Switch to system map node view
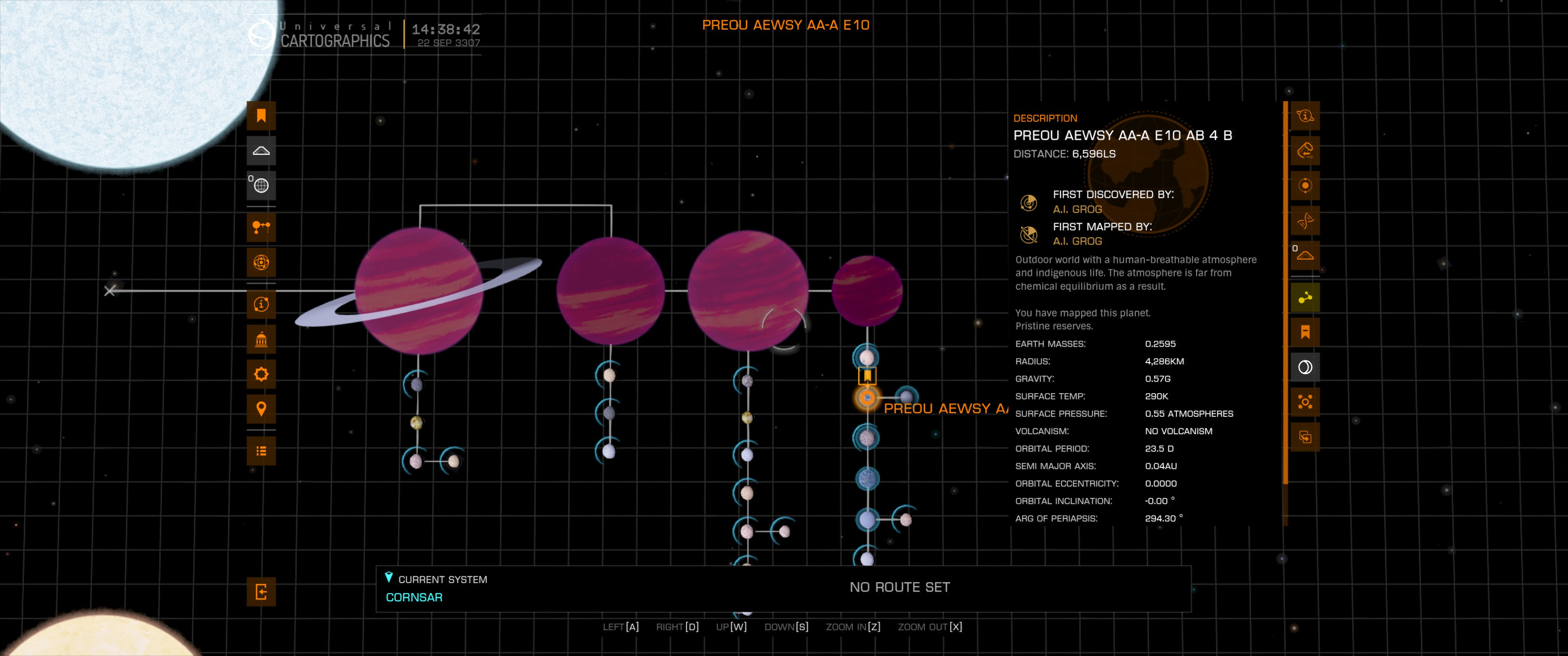1568x656 pixels. [x=261, y=228]
